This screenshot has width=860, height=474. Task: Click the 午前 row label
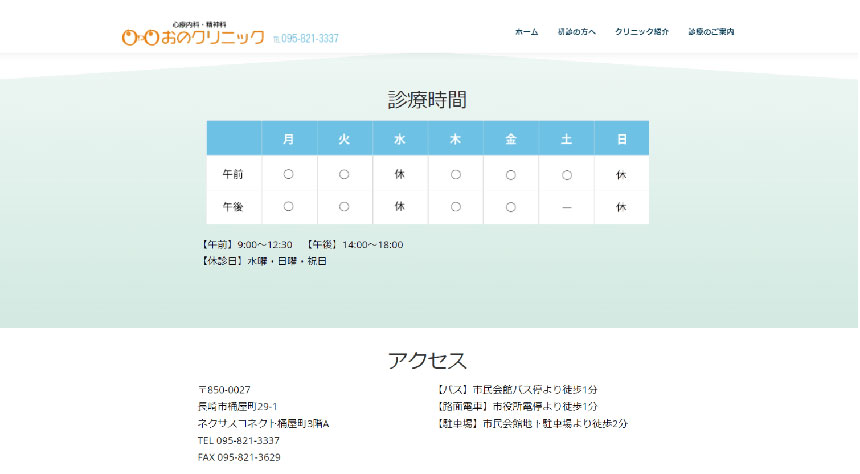click(233, 174)
